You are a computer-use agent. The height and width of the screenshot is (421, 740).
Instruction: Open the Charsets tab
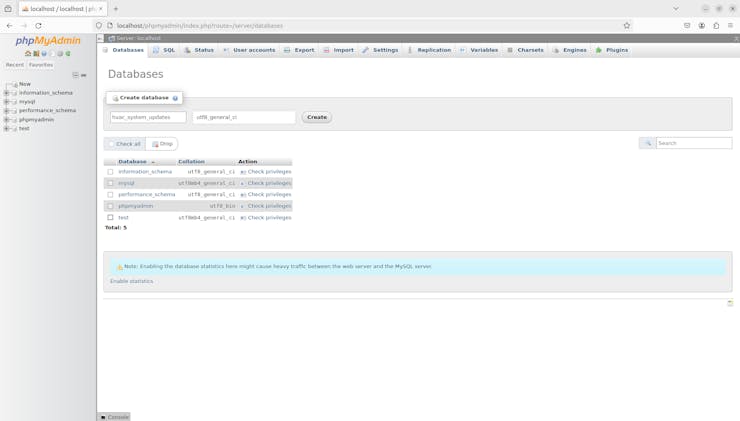tap(526, 50)
